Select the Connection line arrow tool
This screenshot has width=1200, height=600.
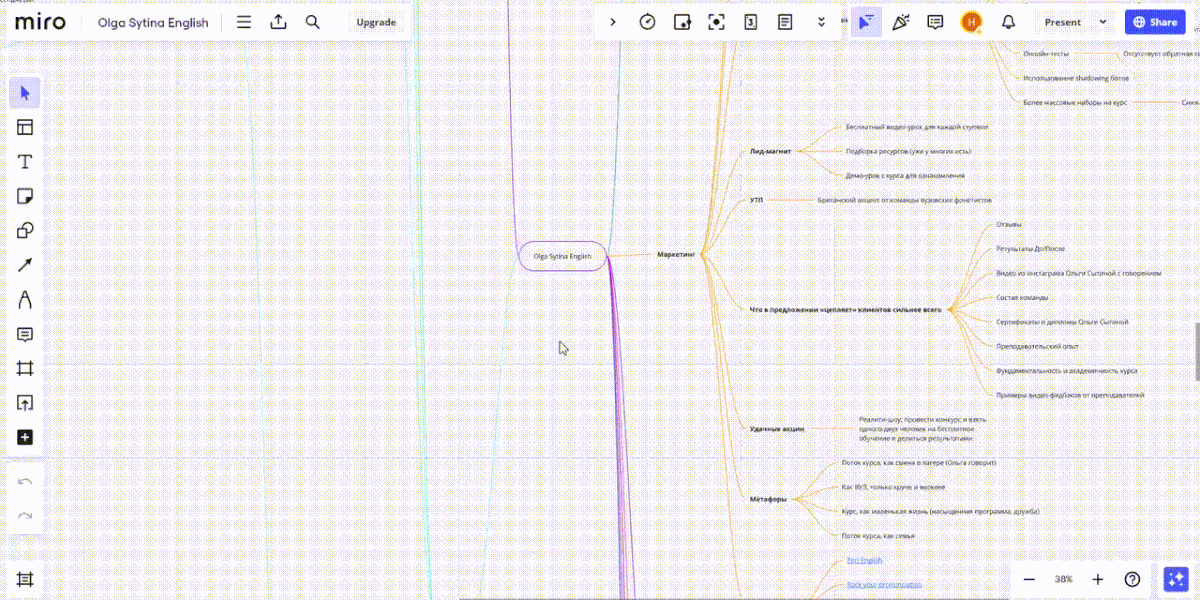[25, 265]
